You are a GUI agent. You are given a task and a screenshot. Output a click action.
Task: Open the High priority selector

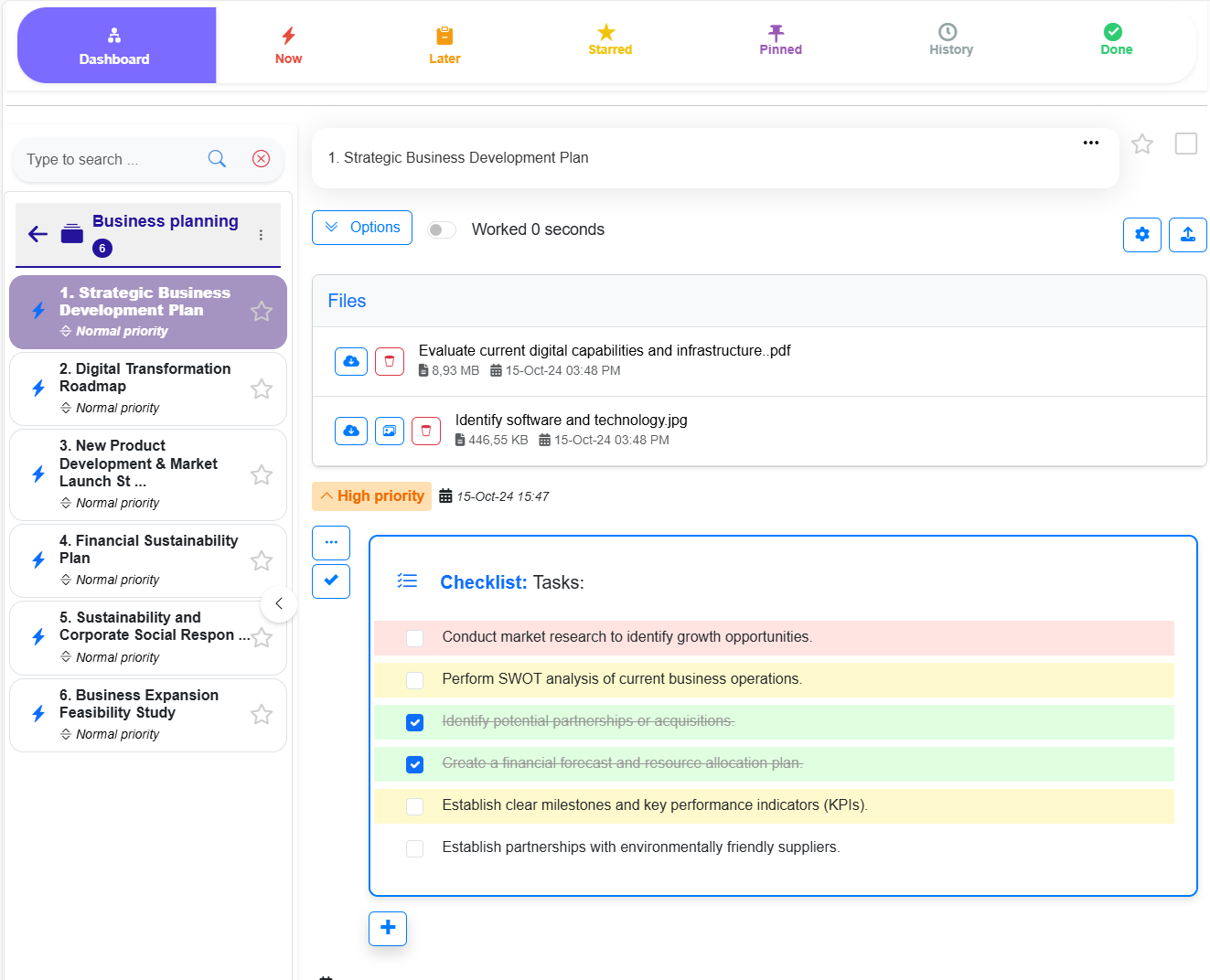(371, 496)
